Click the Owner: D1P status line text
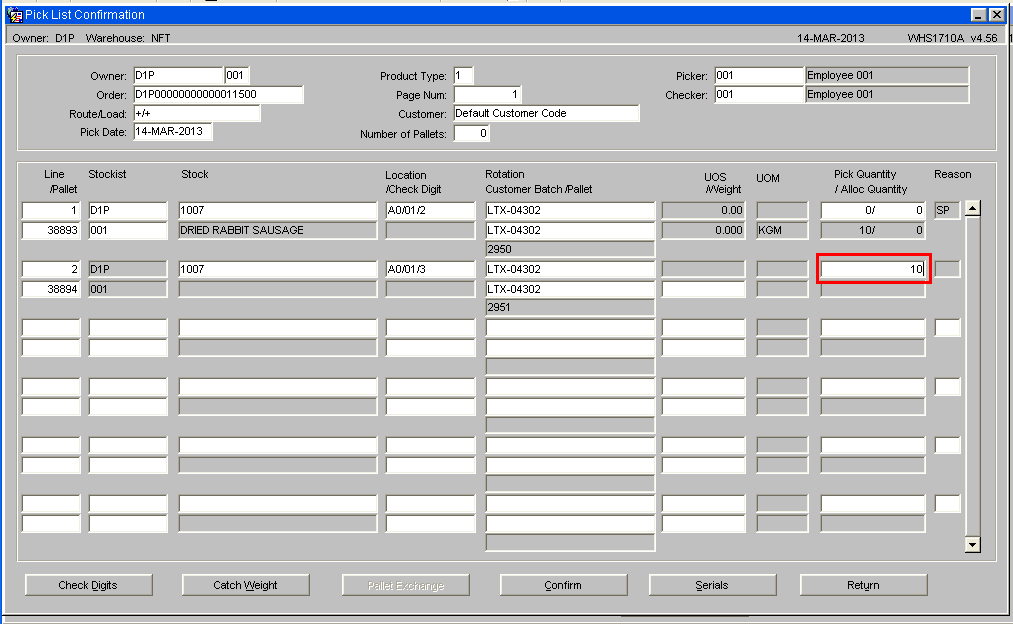The image size is (1013, 624). pos(43,38)
